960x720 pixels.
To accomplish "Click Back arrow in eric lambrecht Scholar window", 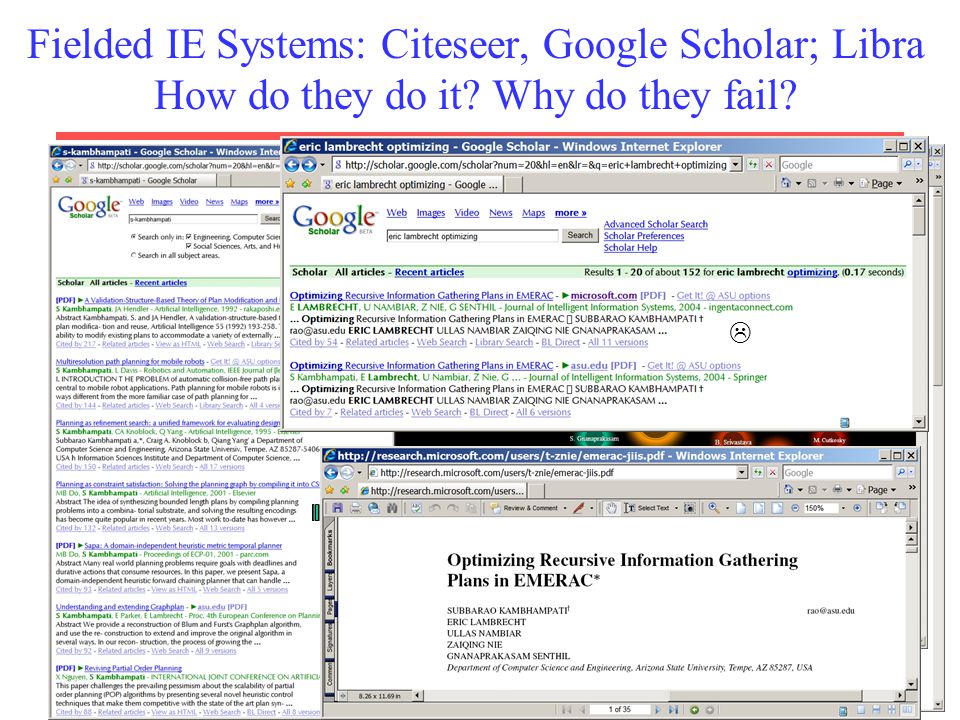I will (x=292, y=164).
